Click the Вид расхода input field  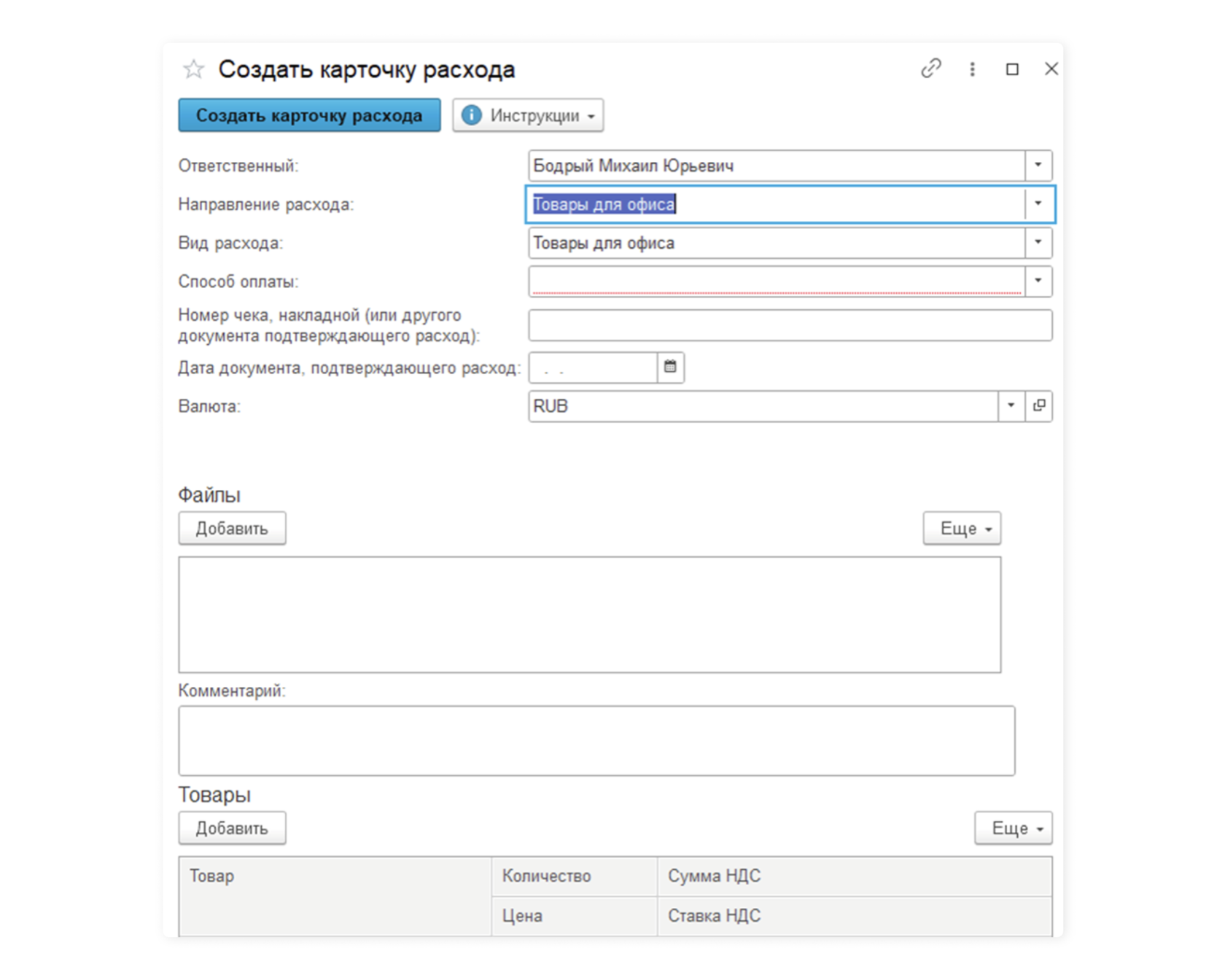click(777, 243)
